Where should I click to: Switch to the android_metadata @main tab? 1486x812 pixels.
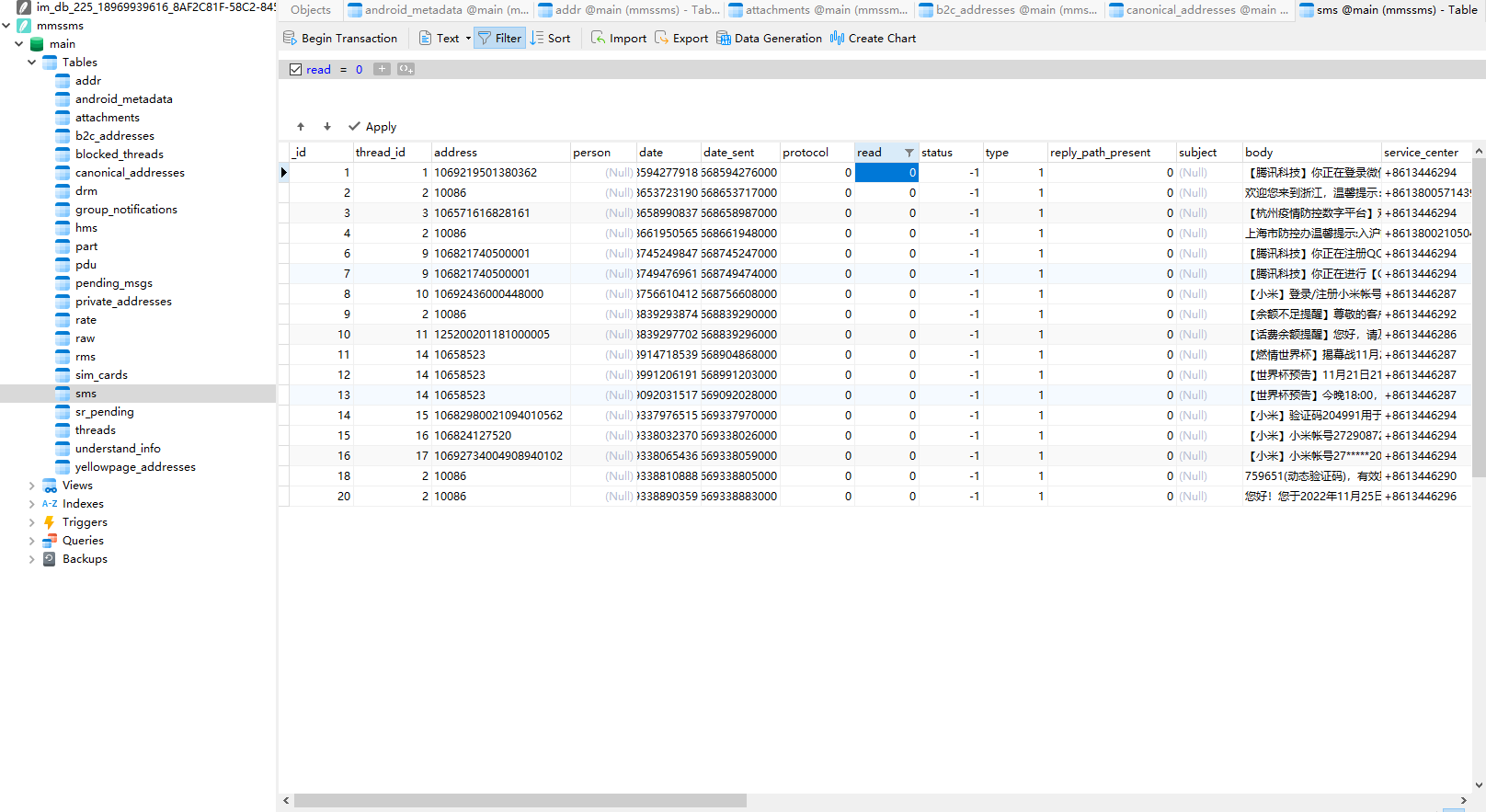coord(438,10)
